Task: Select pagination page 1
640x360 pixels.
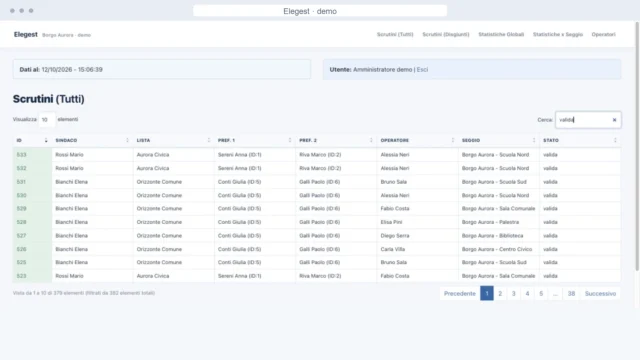Action: (487, 293)
